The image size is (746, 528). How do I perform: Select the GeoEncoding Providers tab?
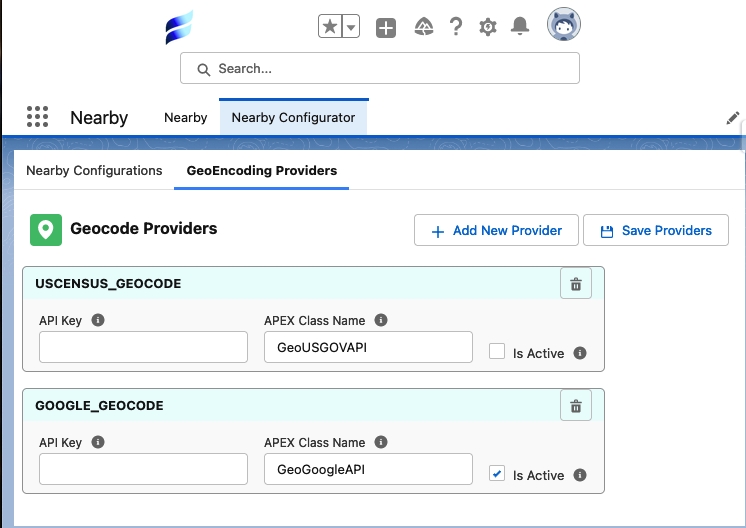point(262,171)
